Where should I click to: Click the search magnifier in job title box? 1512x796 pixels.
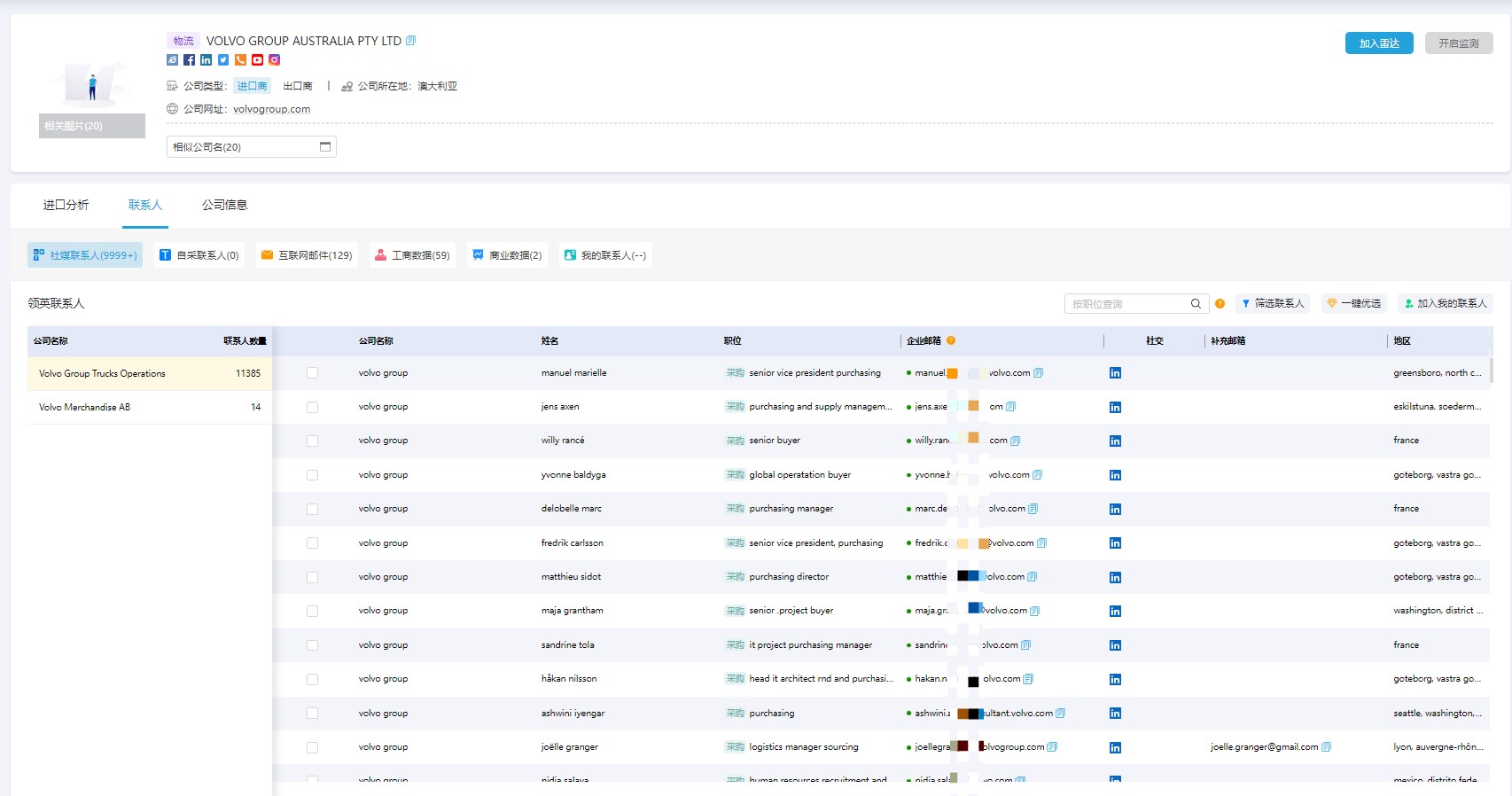tap(1196, 304)
